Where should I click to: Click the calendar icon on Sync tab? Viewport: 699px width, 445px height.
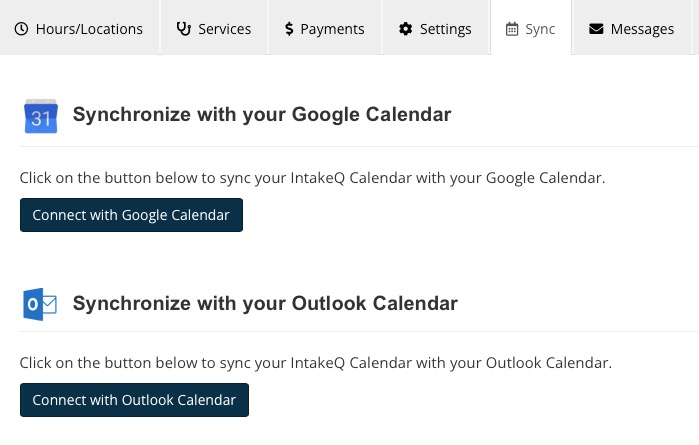pyautogui.click(x=512, y=29)
